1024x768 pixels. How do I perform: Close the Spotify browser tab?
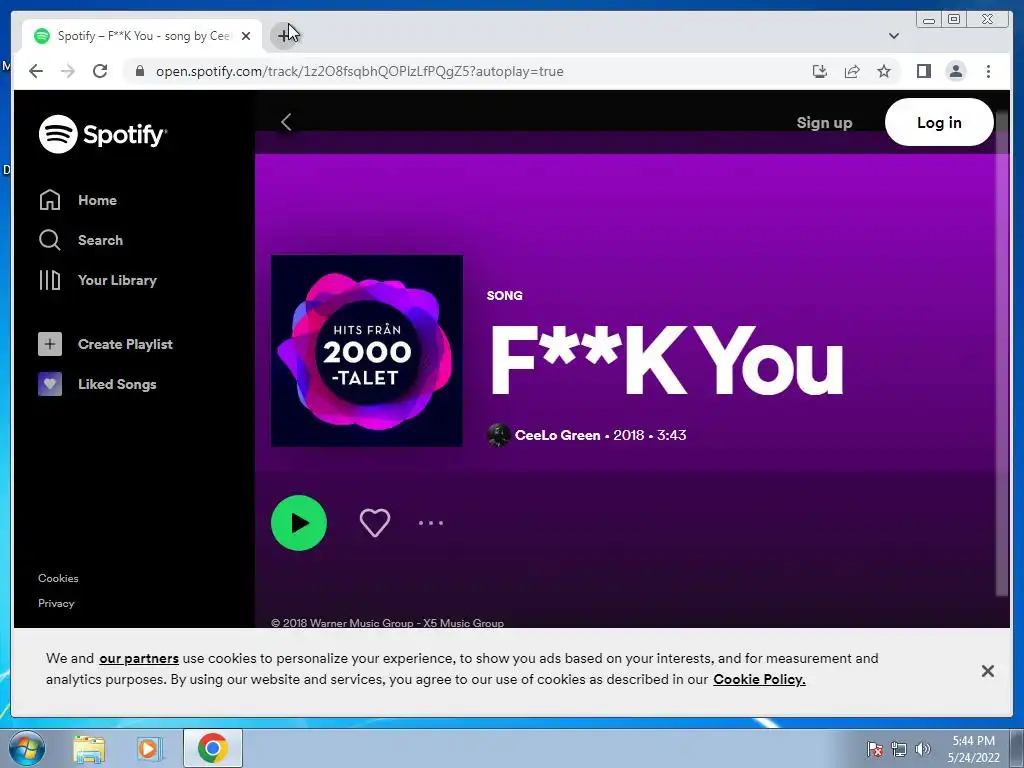coord(246,36)
